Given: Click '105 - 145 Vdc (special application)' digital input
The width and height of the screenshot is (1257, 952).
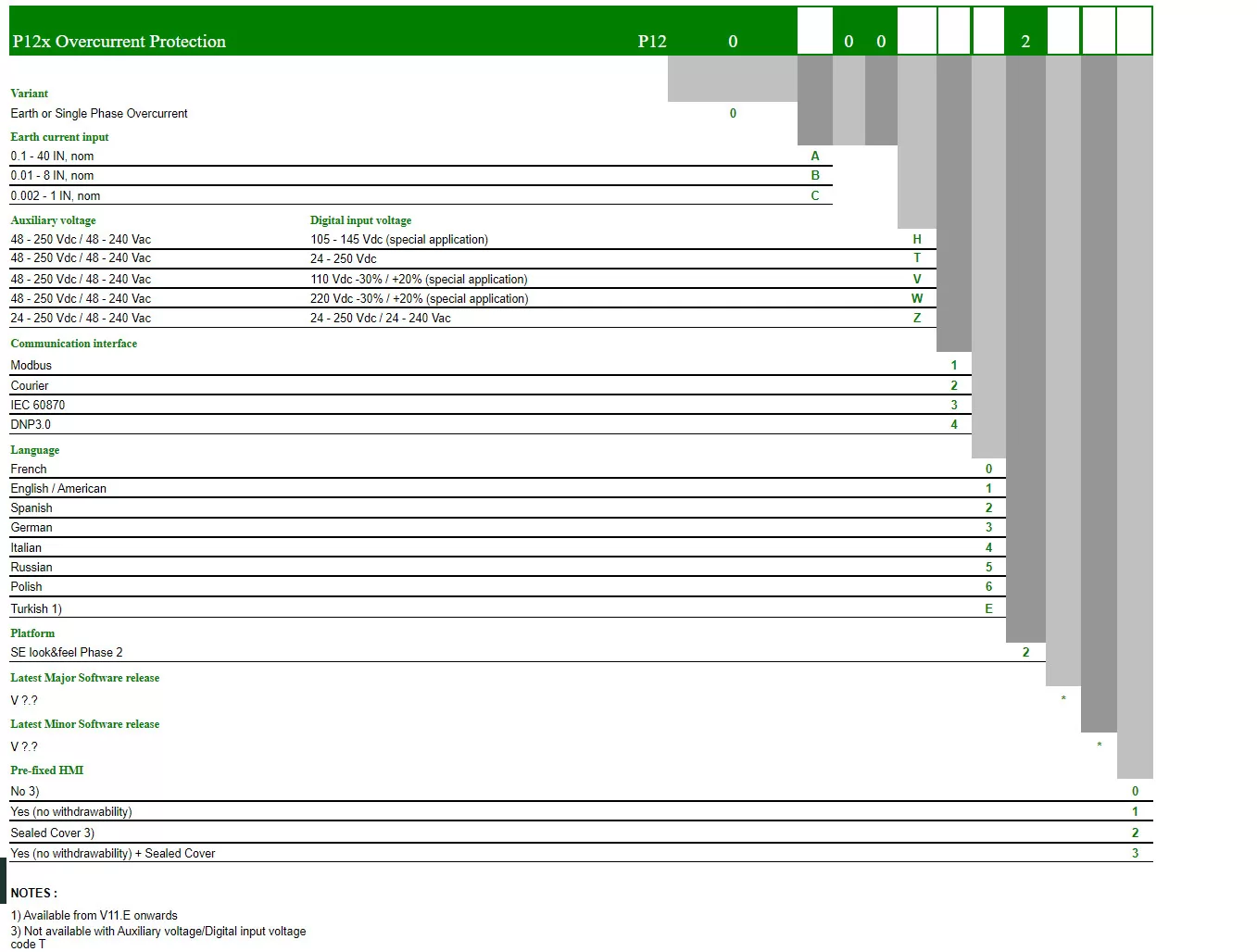Looking at the screenshot, I should (399, 239).
